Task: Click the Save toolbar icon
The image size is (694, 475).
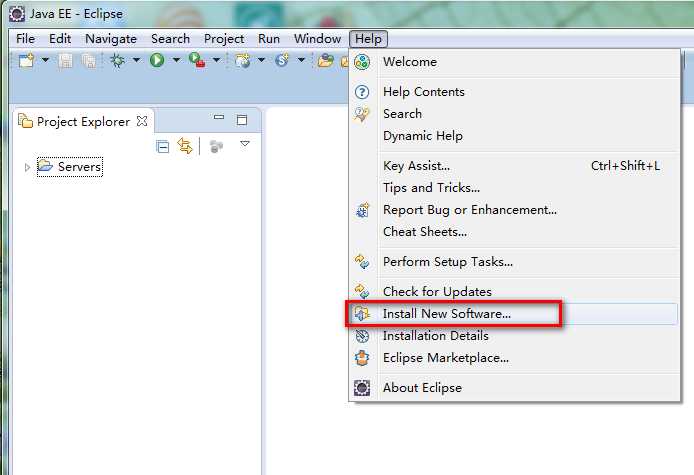Action: coord(66,60)
